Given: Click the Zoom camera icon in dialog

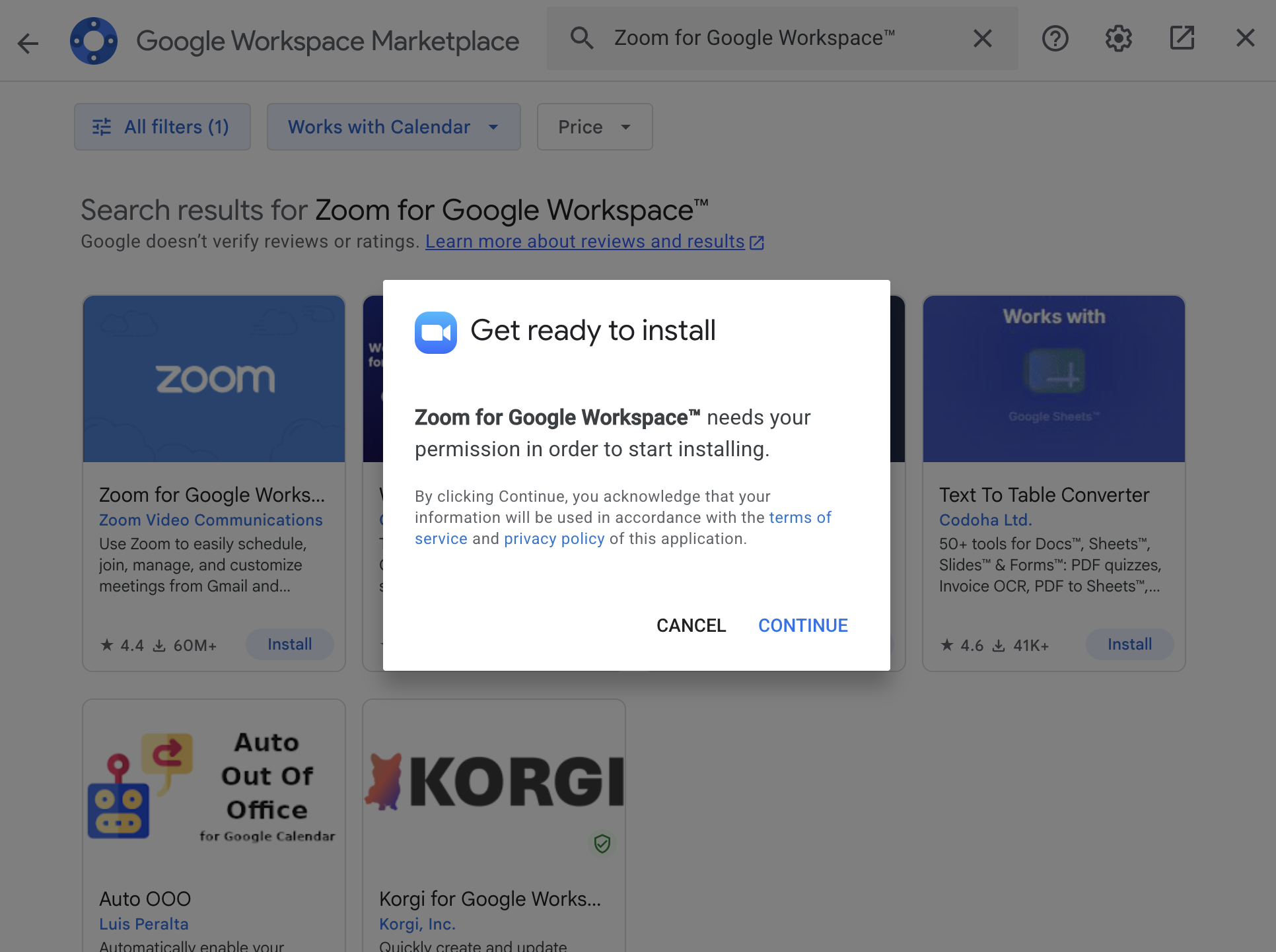Looking at the screenshot, I should (x=435, y=332).
